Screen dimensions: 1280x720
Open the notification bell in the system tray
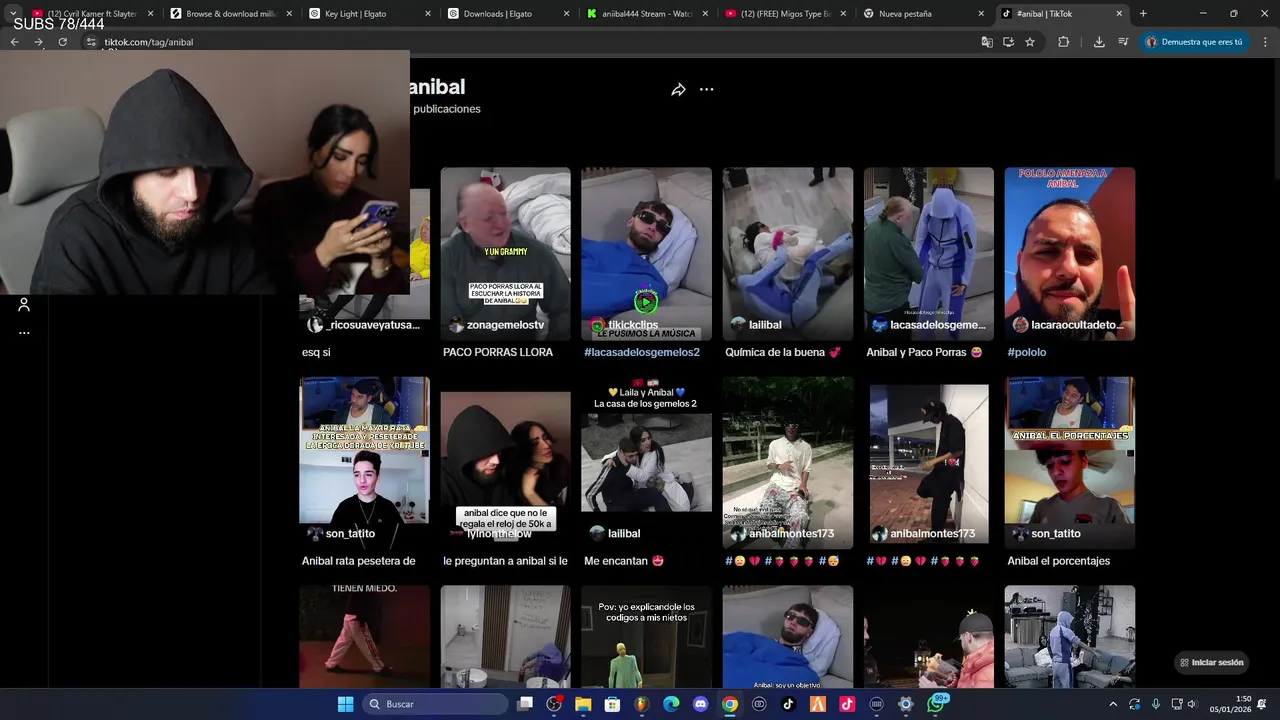click(1263, 704)
